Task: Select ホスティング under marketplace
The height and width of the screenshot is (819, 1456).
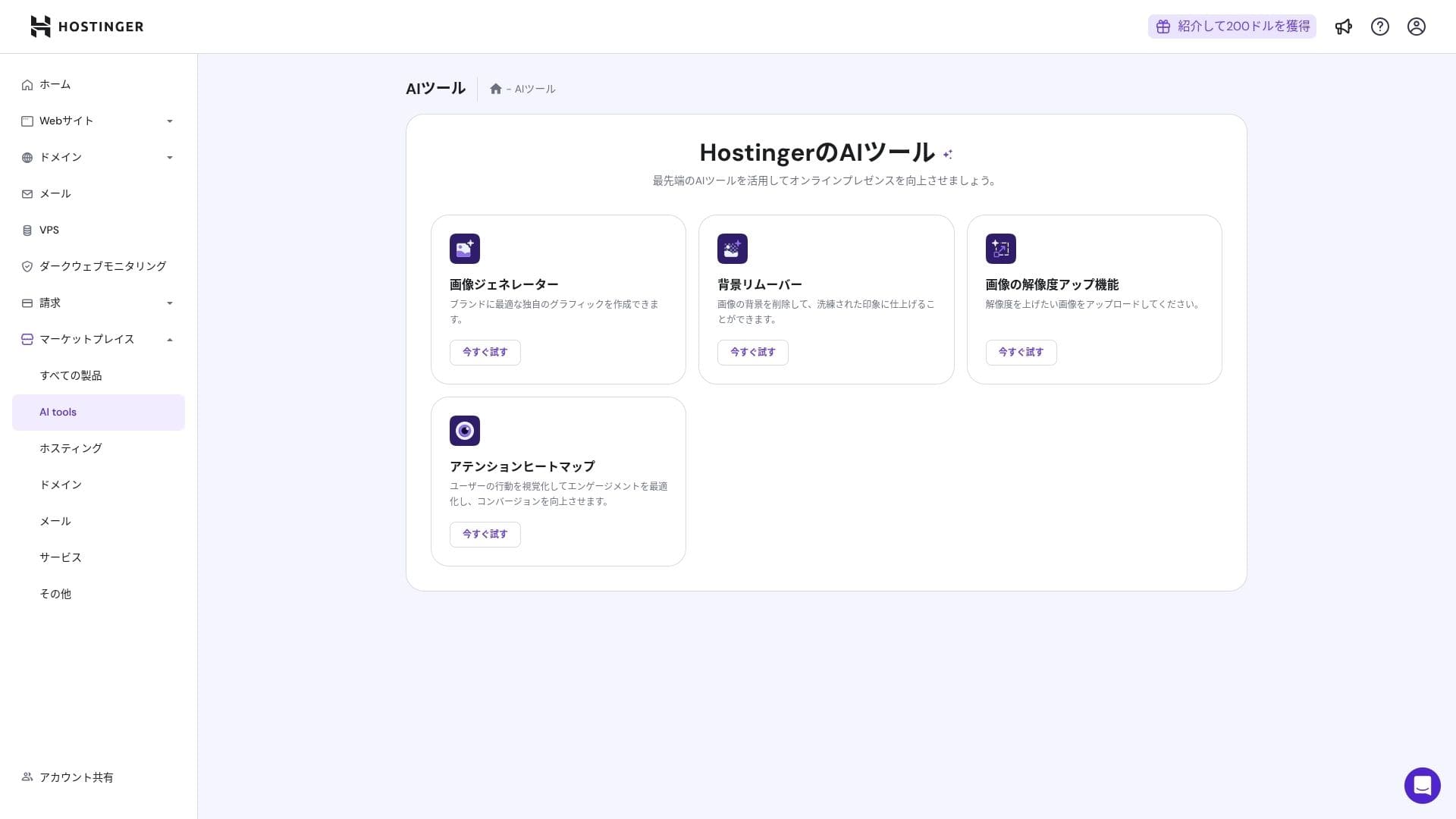Action: [99, 449]
